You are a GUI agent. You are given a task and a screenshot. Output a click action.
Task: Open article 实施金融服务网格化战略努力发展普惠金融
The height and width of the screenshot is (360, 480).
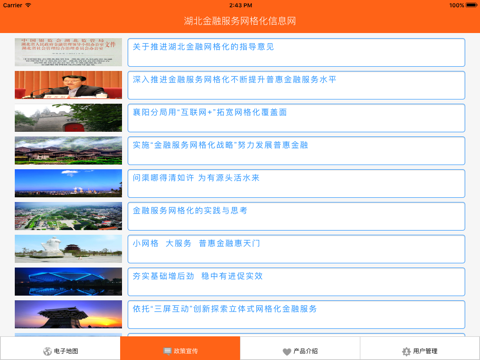(x=296, y=150)
